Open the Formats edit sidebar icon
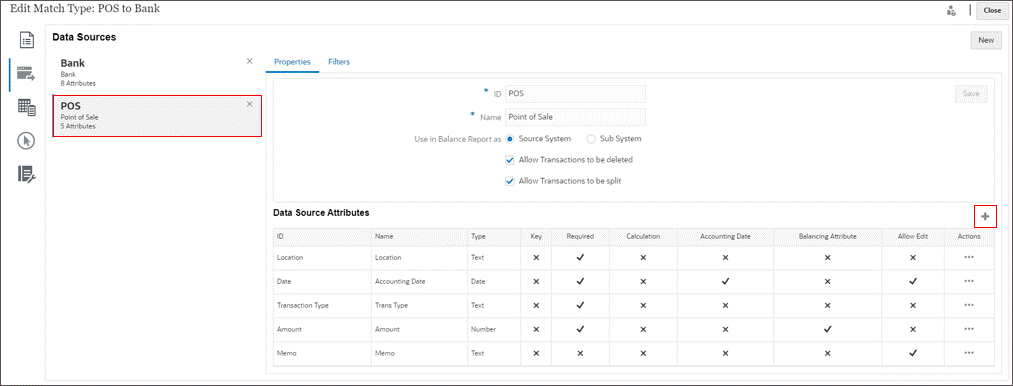 pyautogui.click(x=26, y=174)
